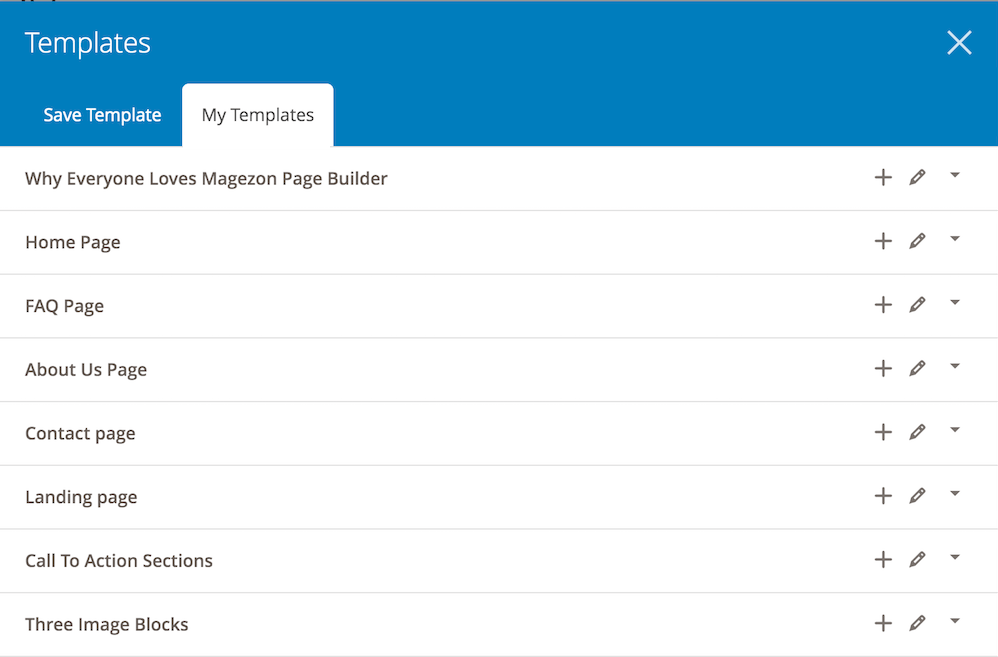Edit the Contact page template with pencil
Screen dimensions: 998x657
click(917, 432)
